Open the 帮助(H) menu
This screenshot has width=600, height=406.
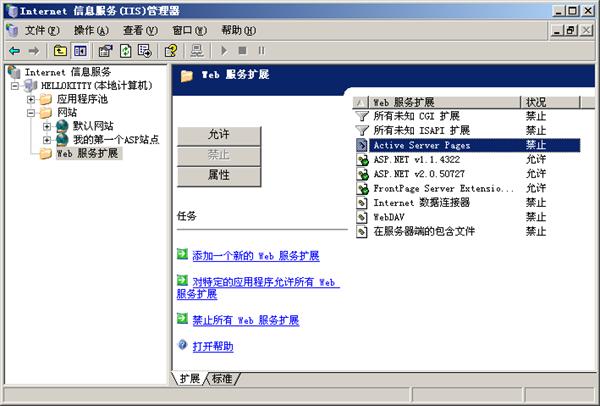coord(238,30)
